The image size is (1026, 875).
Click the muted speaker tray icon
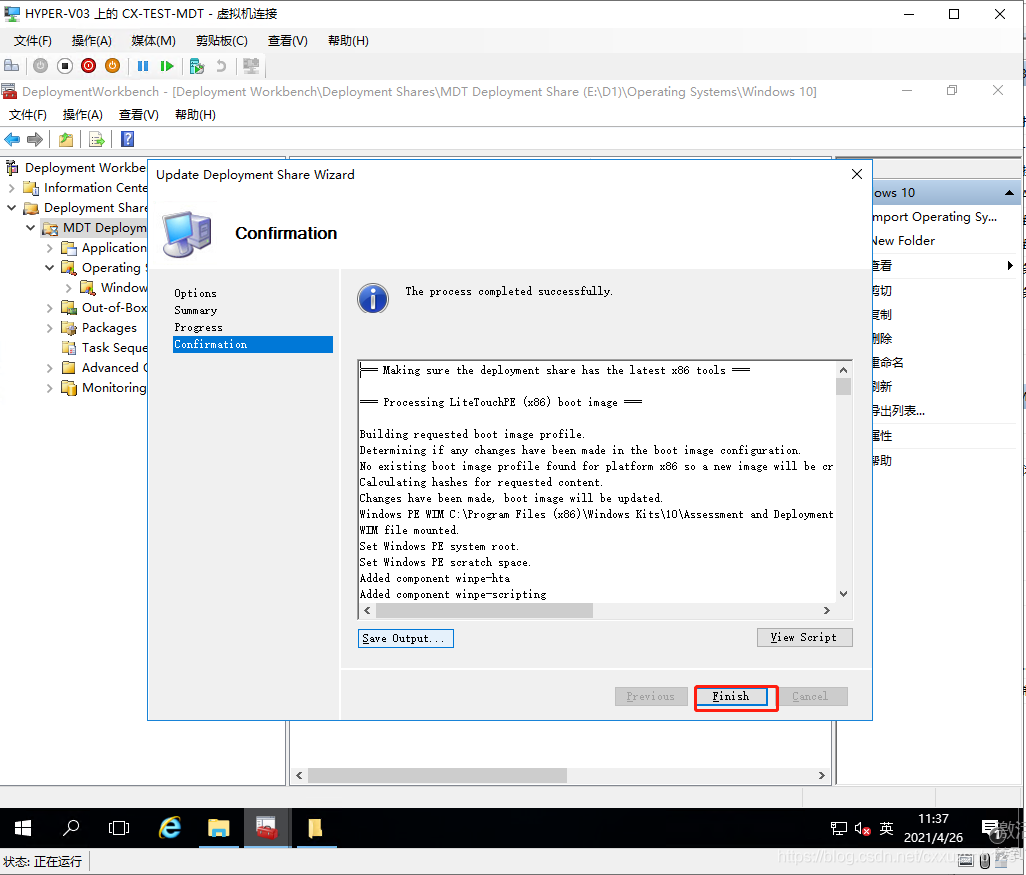tap(862, 829)
